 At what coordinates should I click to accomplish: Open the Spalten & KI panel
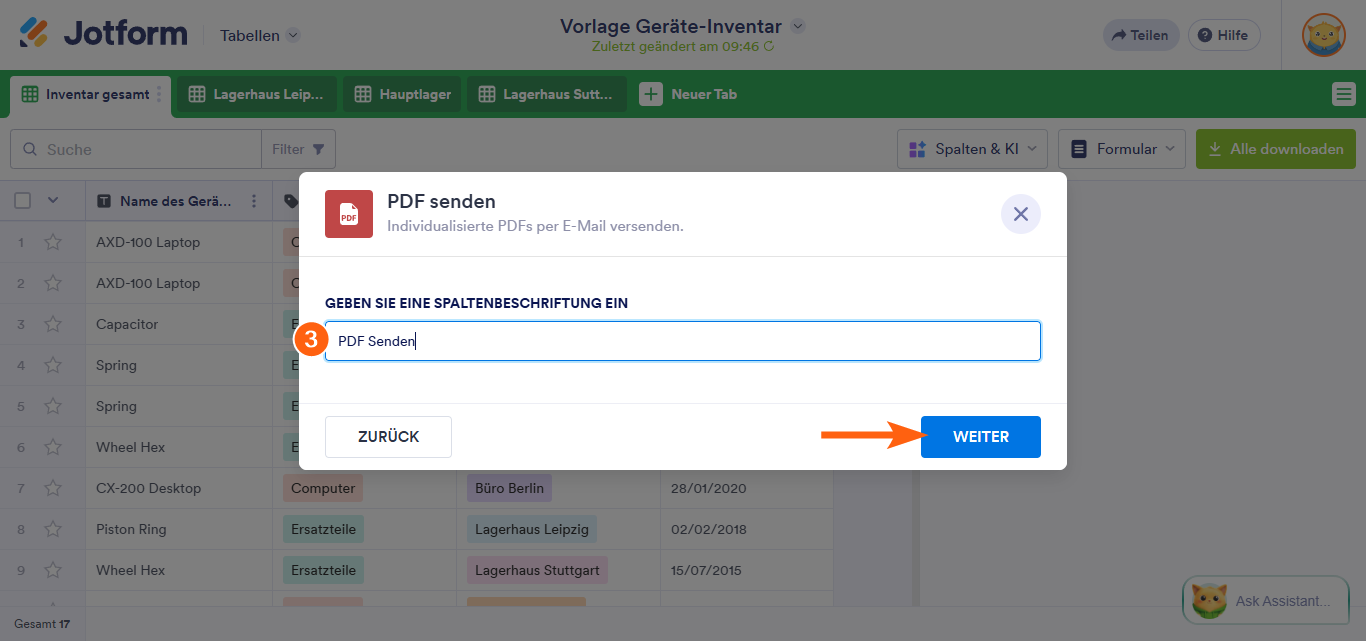pos(971,148)
